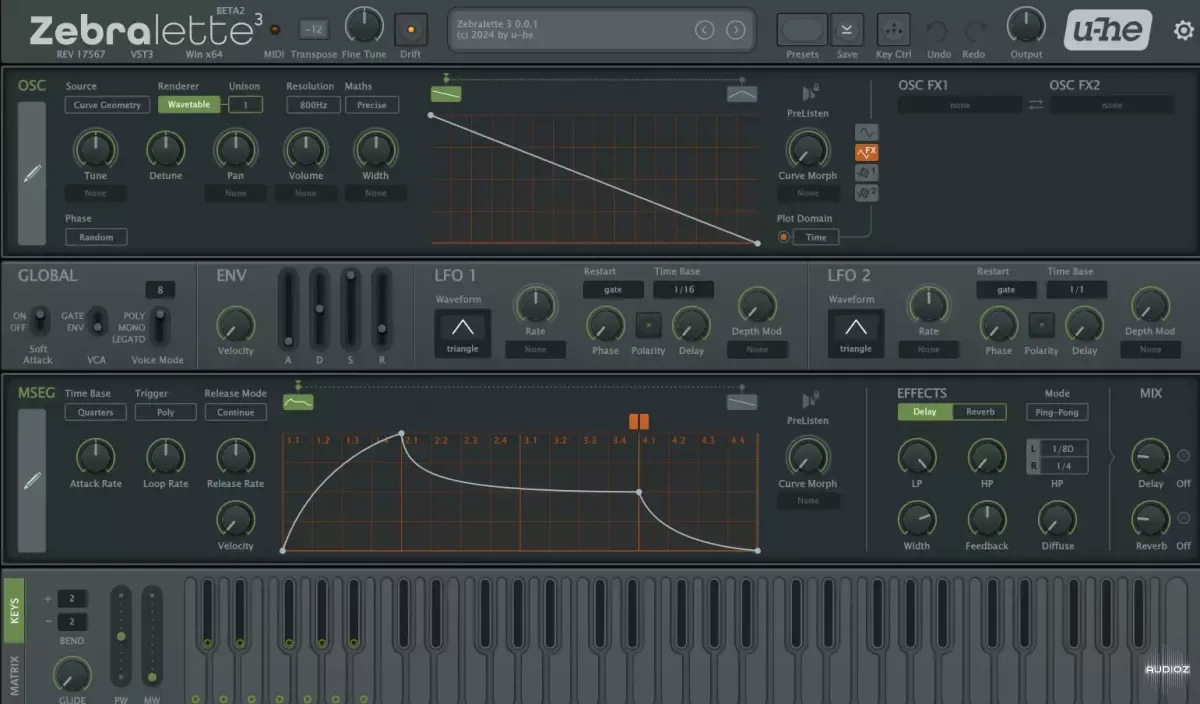Click the OSC PreListen speaker icon
Viewport: 1200px width, 704px height.
809,92
